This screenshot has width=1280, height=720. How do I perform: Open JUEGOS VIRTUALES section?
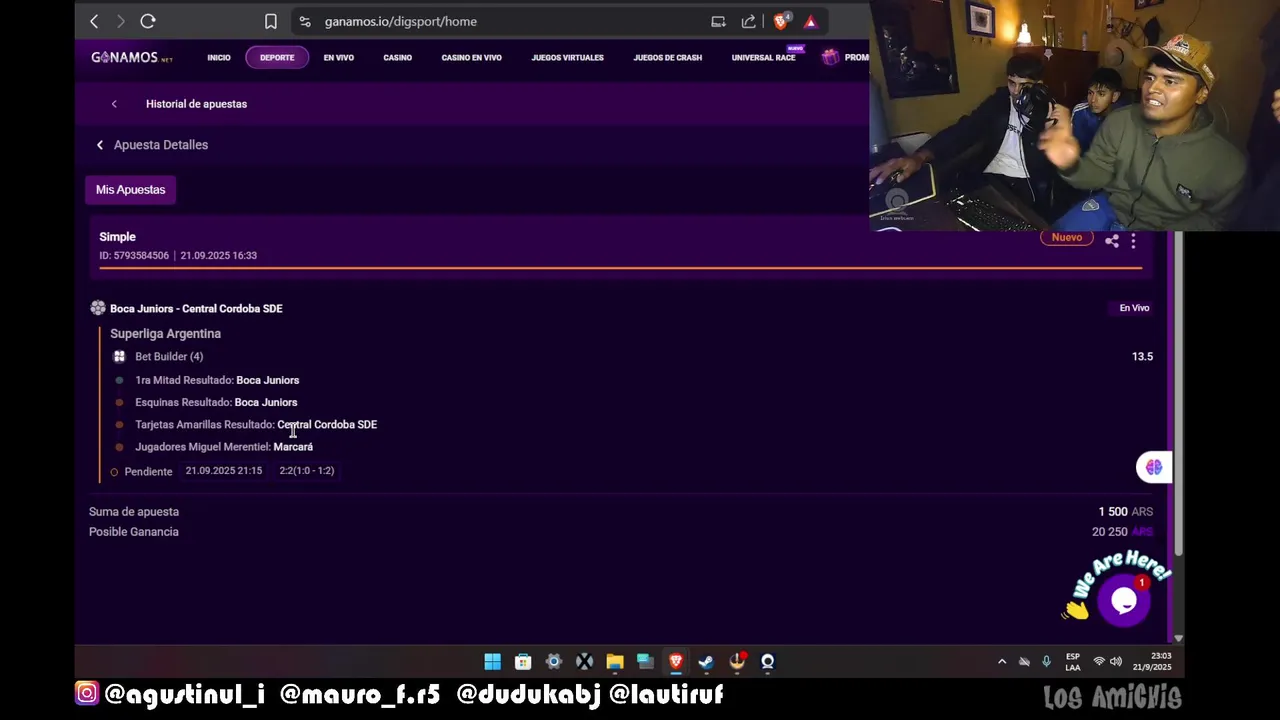(567, 58)
